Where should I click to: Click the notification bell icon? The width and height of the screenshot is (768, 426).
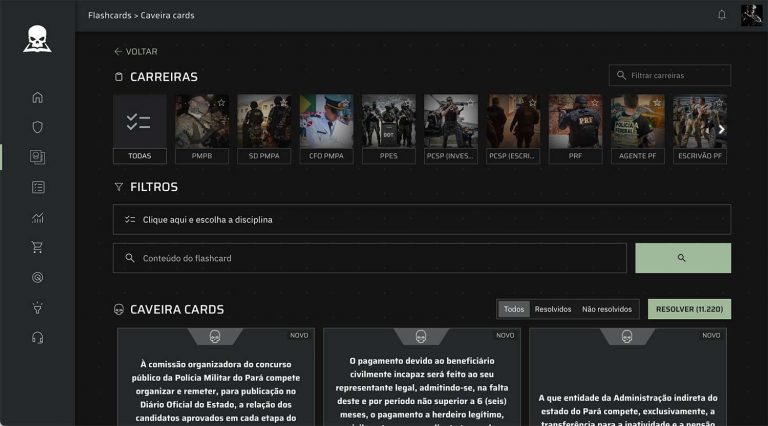coord(722,15)
